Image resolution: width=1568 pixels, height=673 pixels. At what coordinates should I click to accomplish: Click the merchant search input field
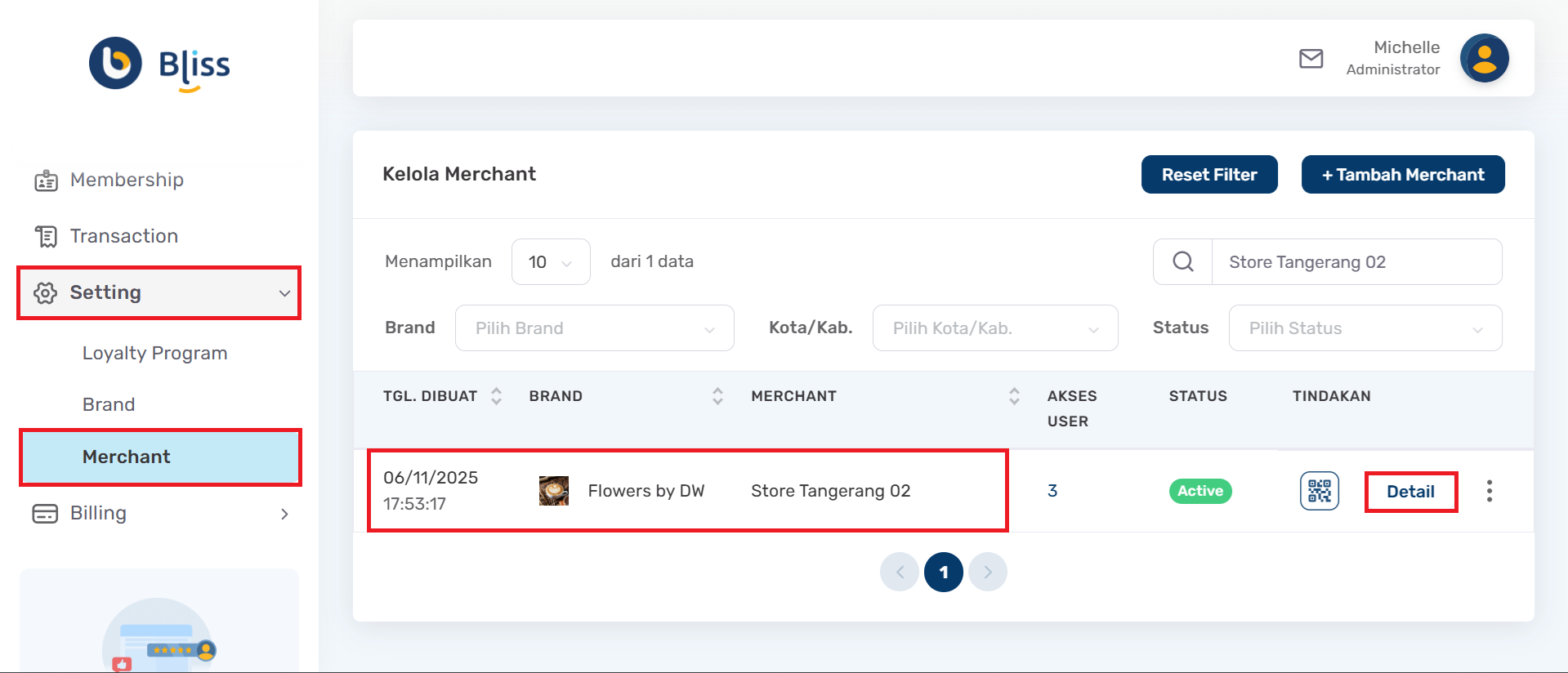coord(1356,262)
